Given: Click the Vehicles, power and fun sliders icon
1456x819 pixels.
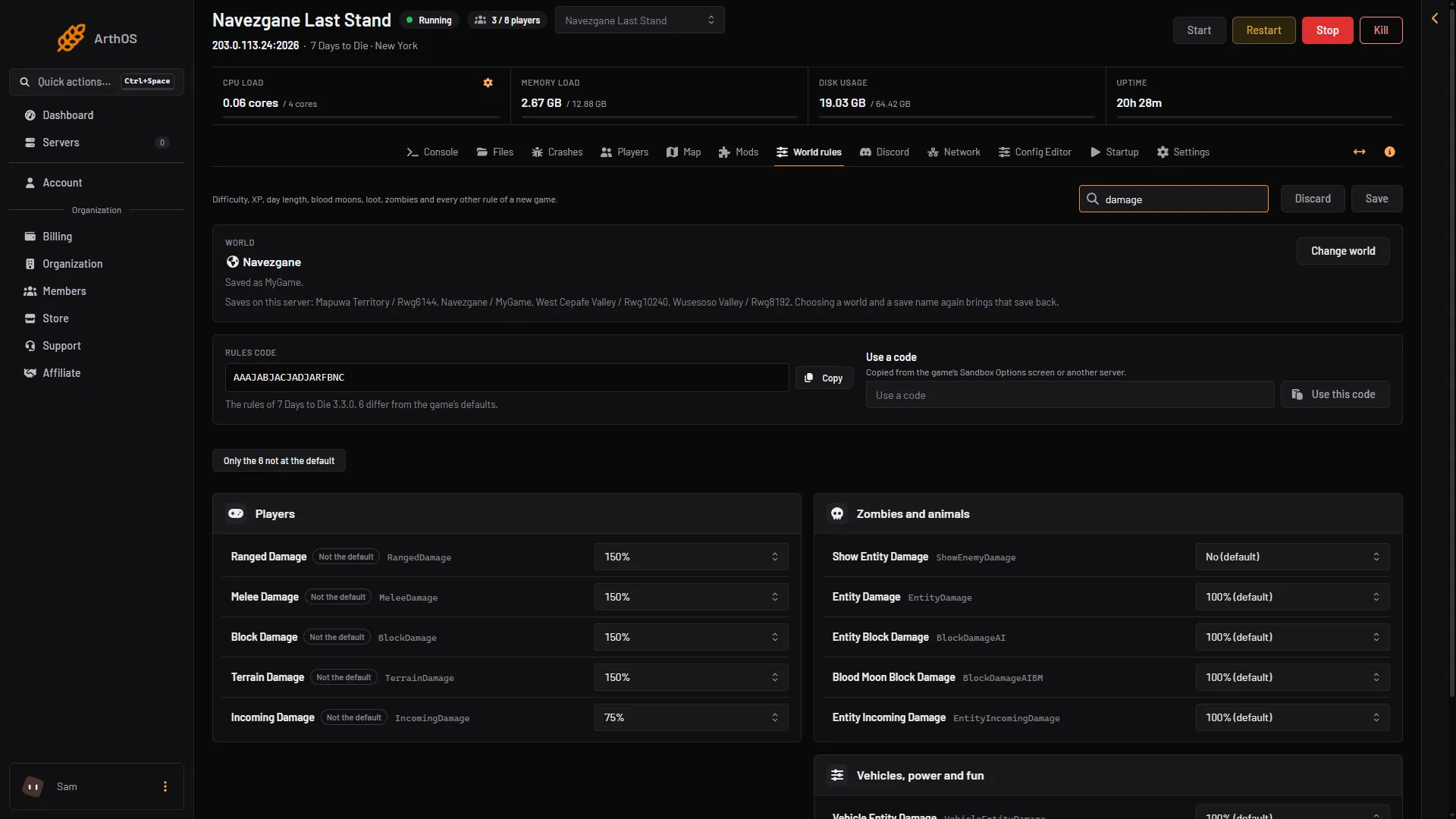Looking at the screenshot, I should point(837,775).
